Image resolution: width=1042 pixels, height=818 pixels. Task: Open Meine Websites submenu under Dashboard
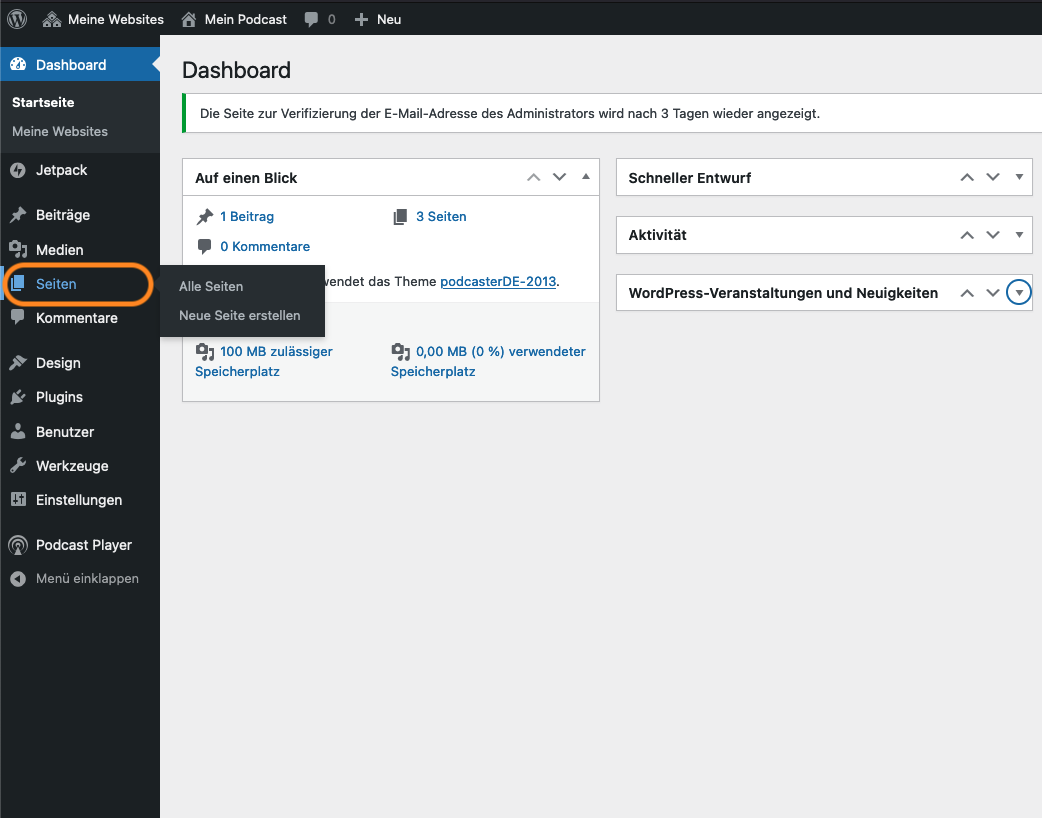pos(60,132)
